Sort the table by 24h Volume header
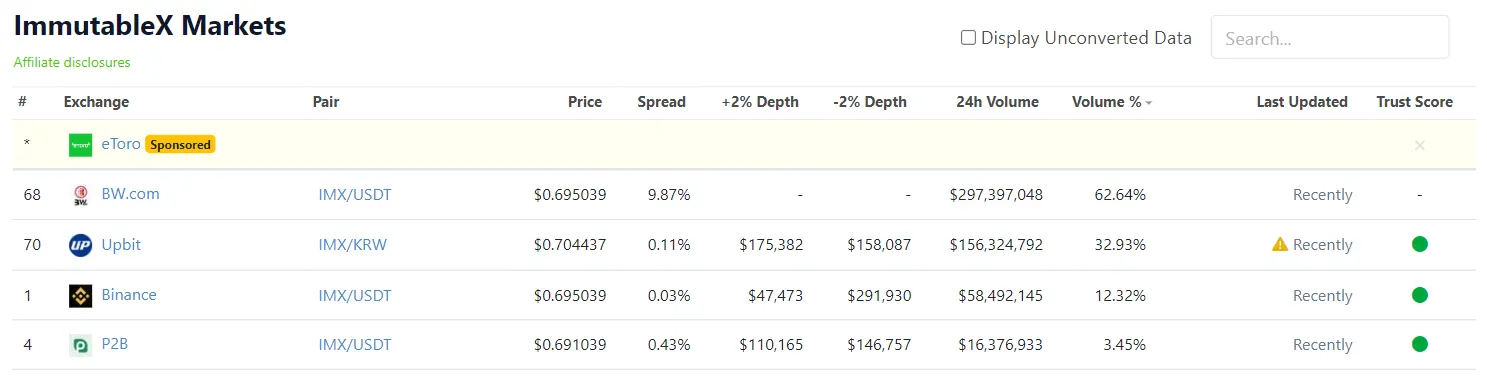The height and width of the screenshot is (378, 1487). click(x=997, y=102)
